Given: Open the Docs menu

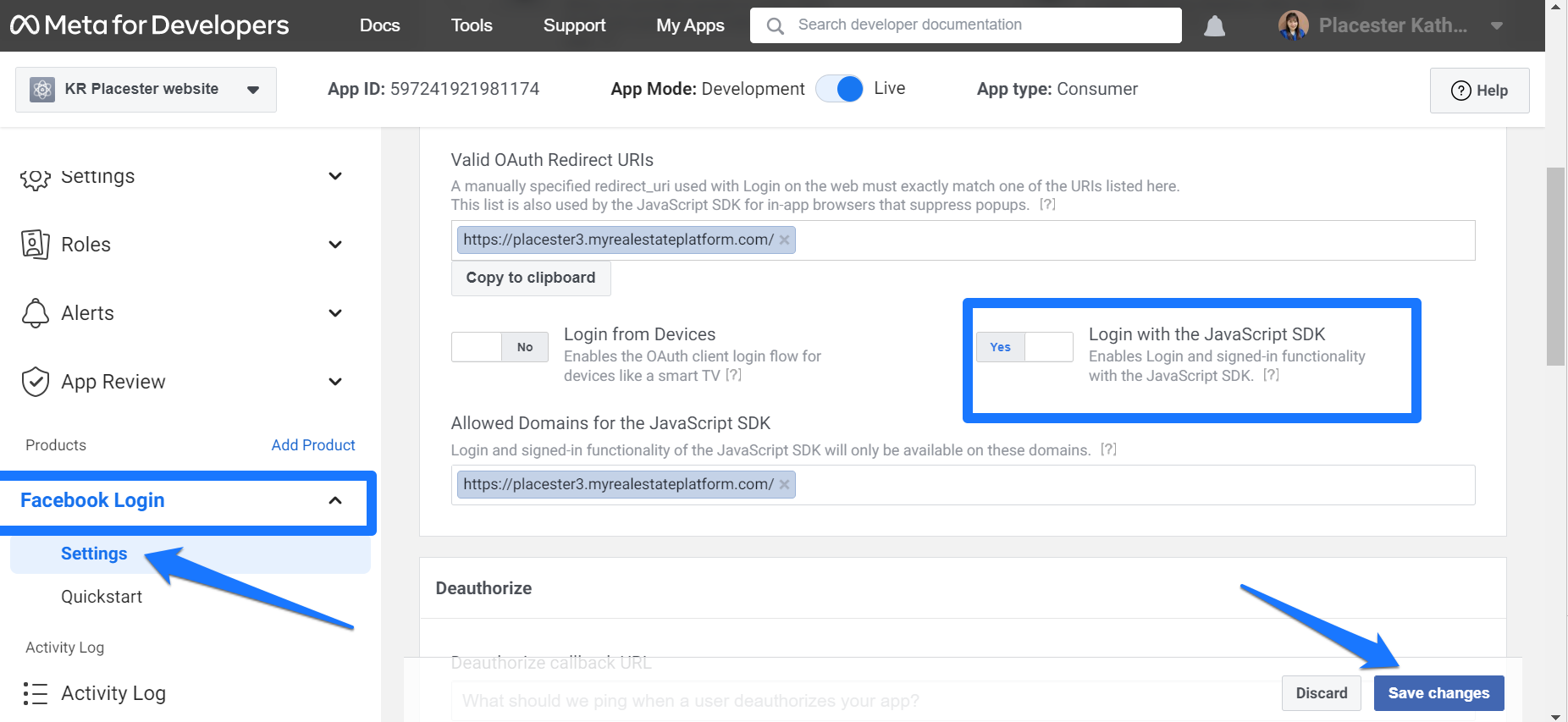Looking at the screenshot, I should 379,25.
